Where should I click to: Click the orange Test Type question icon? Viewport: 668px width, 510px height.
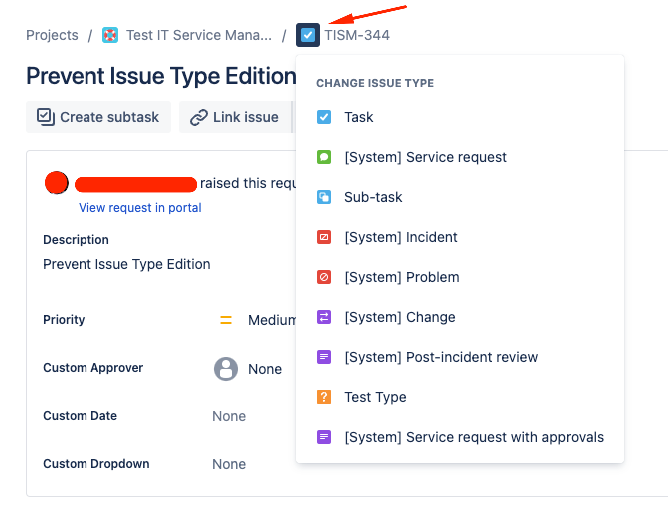tap(324, 397)
